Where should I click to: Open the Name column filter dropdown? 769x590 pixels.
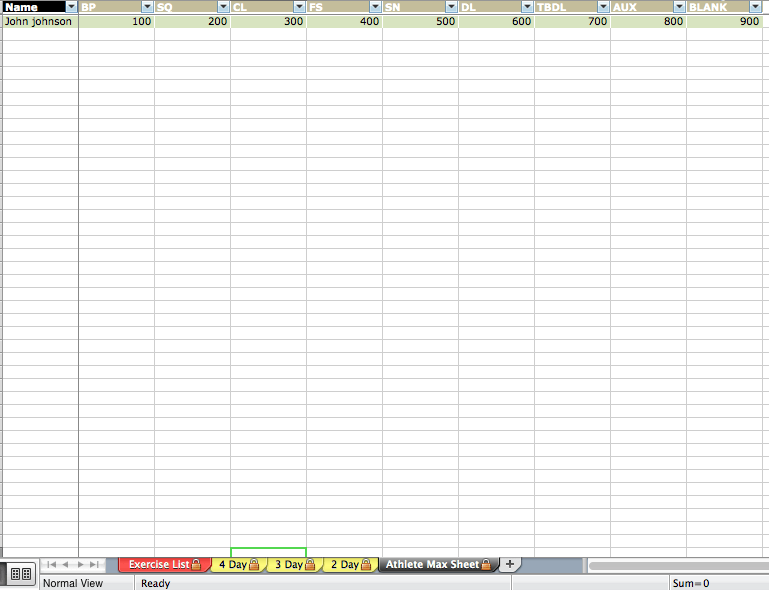72,7
